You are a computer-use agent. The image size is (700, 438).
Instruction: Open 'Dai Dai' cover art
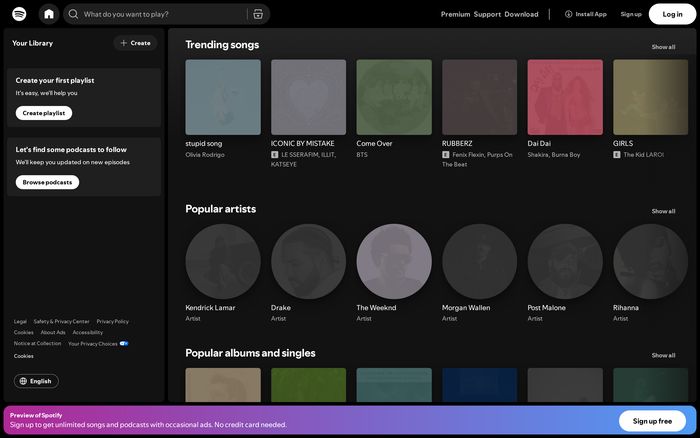tap(565, 97)
